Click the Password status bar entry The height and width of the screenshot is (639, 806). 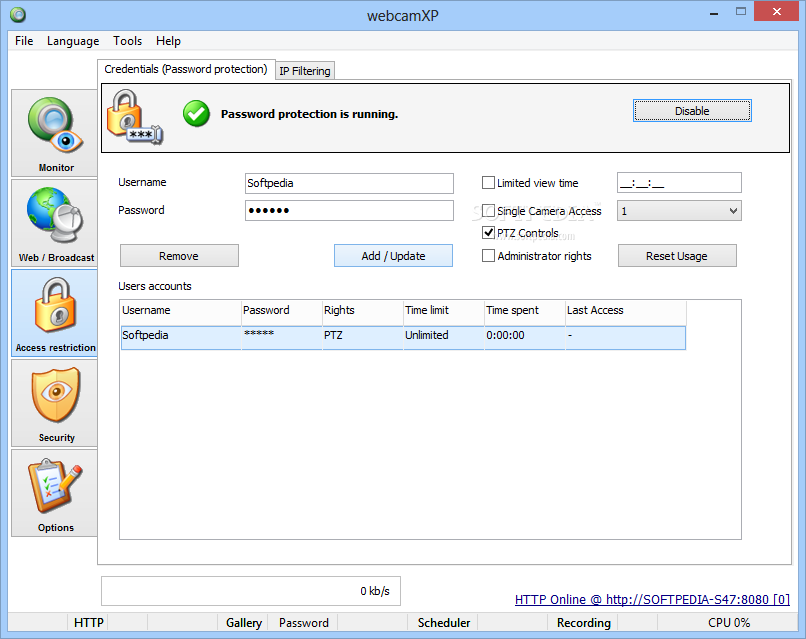(304, 623)
